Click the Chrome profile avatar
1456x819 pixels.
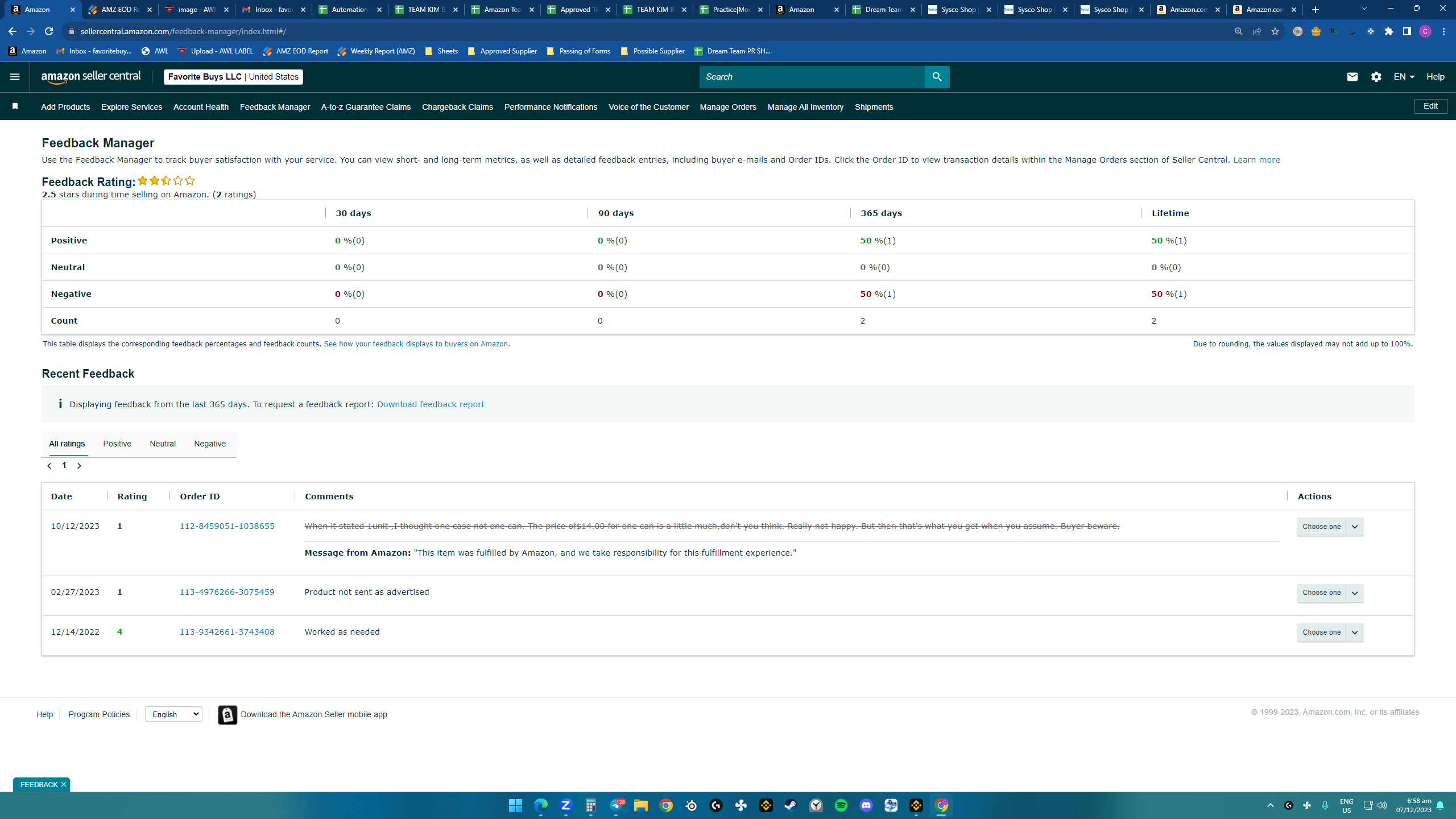coord(1425,31)
